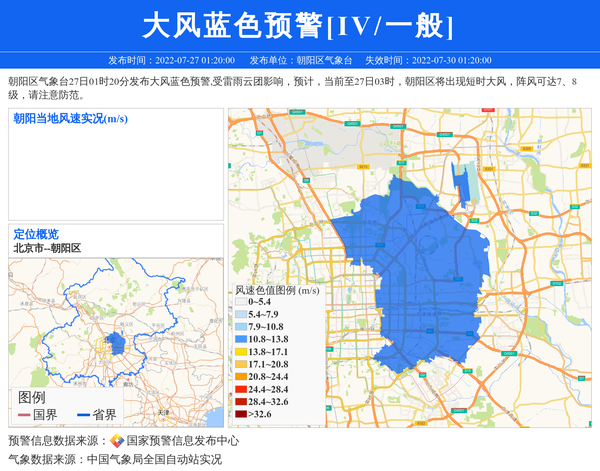Select the 5.4~7.9 wind speed legend swatch
Screen dimensions: 600x471
pyautogui.click(x=240, y=314)
